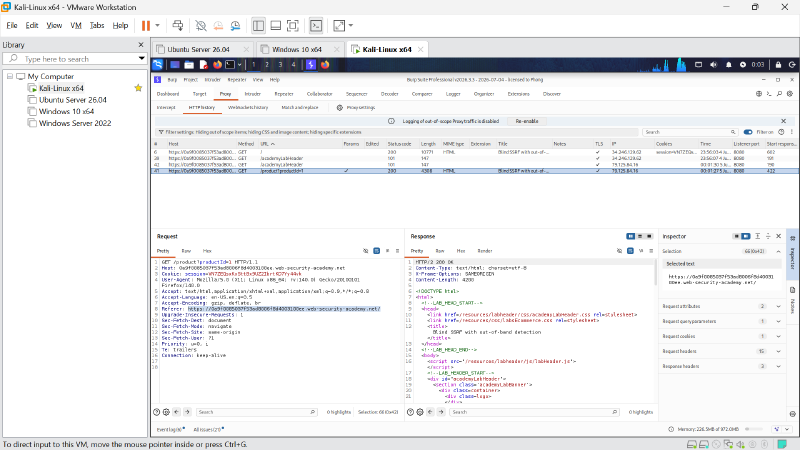800x450 pixels.
Task: Adjust the Burp memory usage slider
Action: [755, 430]
